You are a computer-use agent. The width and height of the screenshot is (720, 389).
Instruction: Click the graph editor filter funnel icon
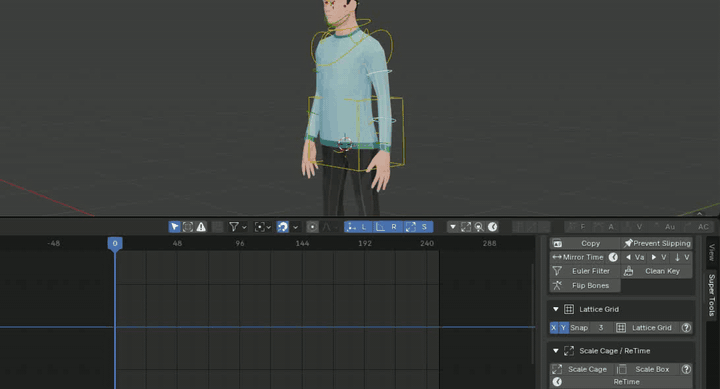(234, 227)
